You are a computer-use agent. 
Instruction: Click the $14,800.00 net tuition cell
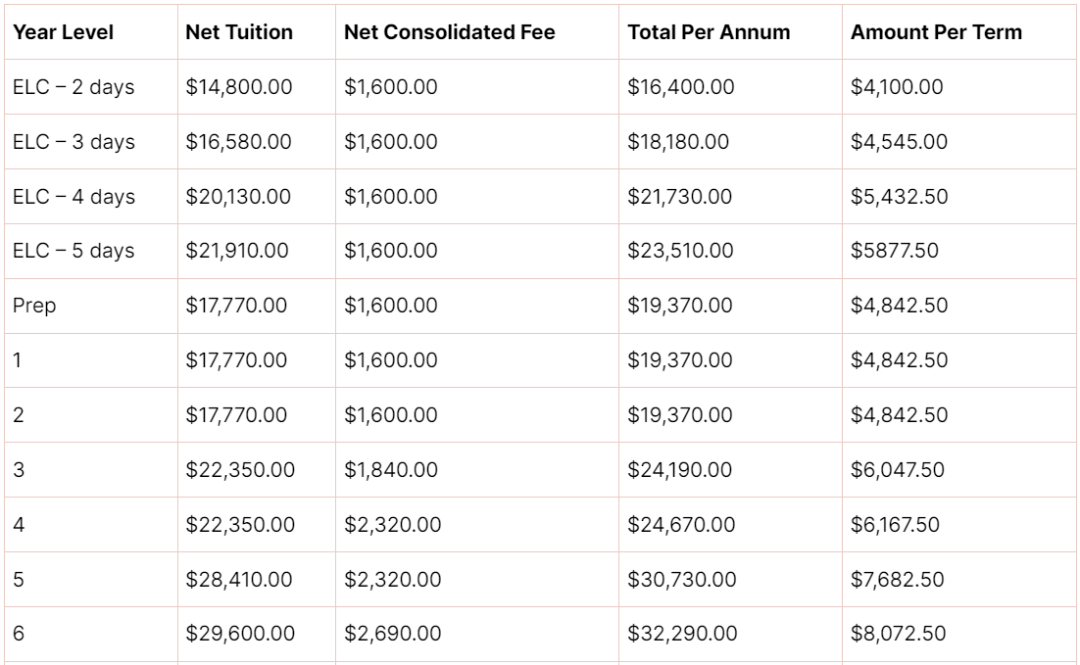pos(239,88)
